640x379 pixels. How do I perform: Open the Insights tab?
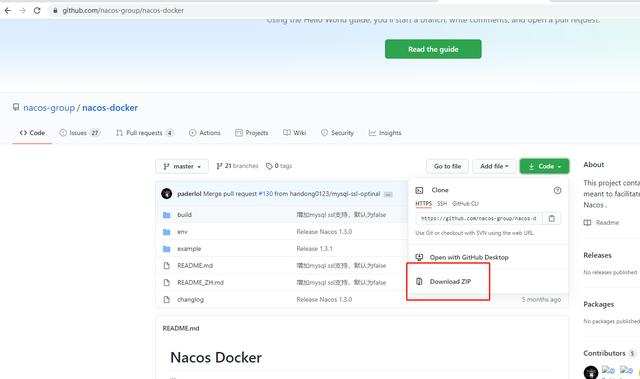385,133
